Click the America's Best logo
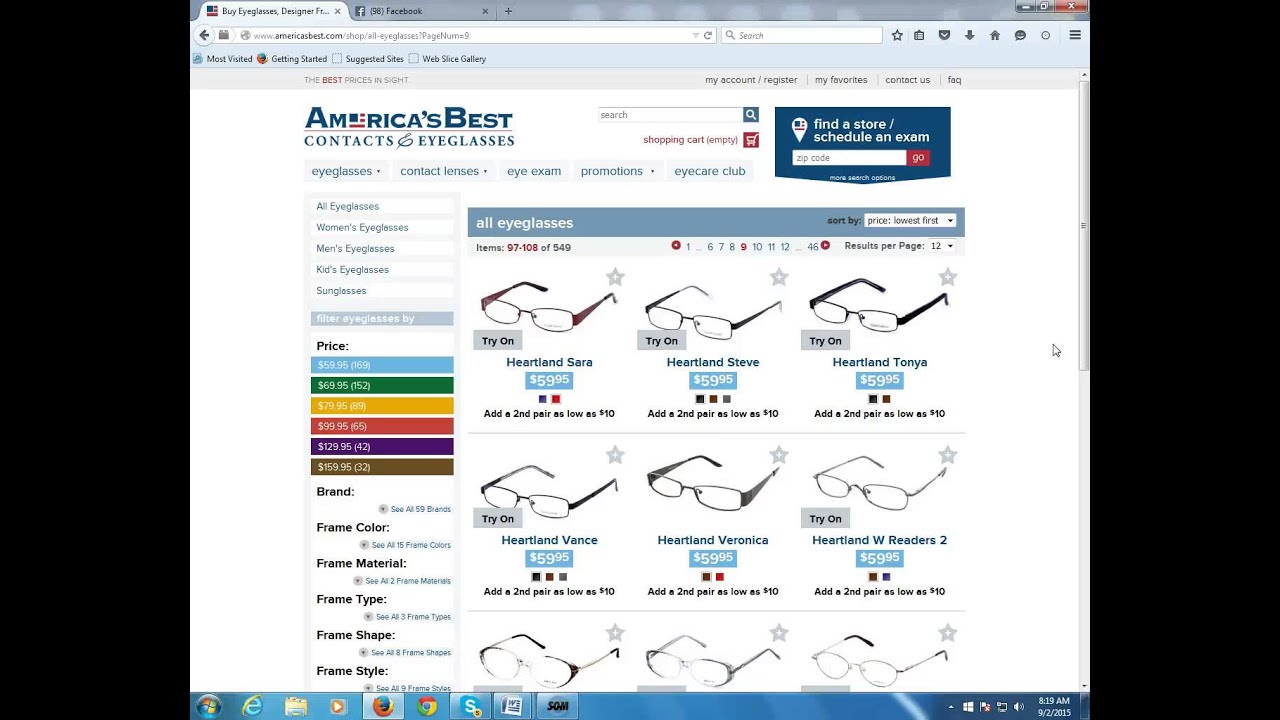This screenshot has width=1280, height=720. click(409, 128)
